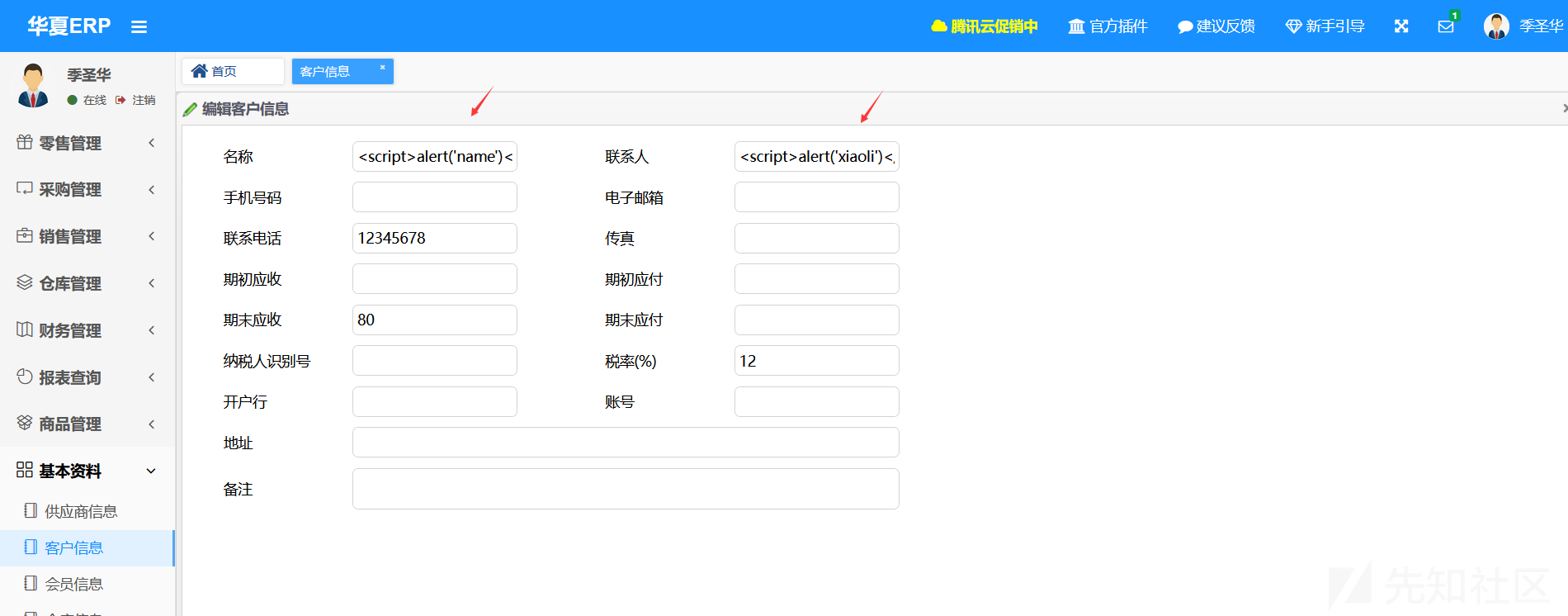1568x616 pixels.
Task: Click the chevron next to 采购管理
Action: coord(152,190)
